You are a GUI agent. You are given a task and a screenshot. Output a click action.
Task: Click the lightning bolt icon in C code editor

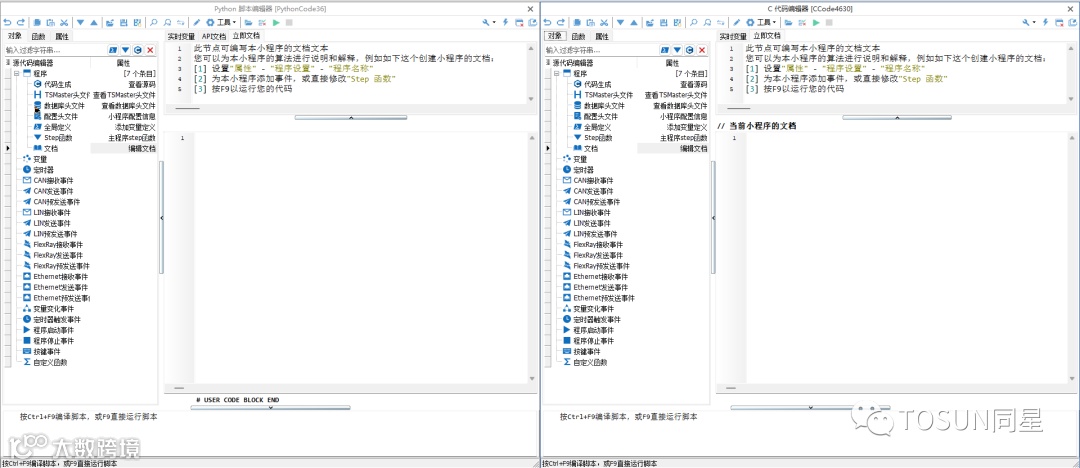pyautogui.click(x=1046, y=22)
